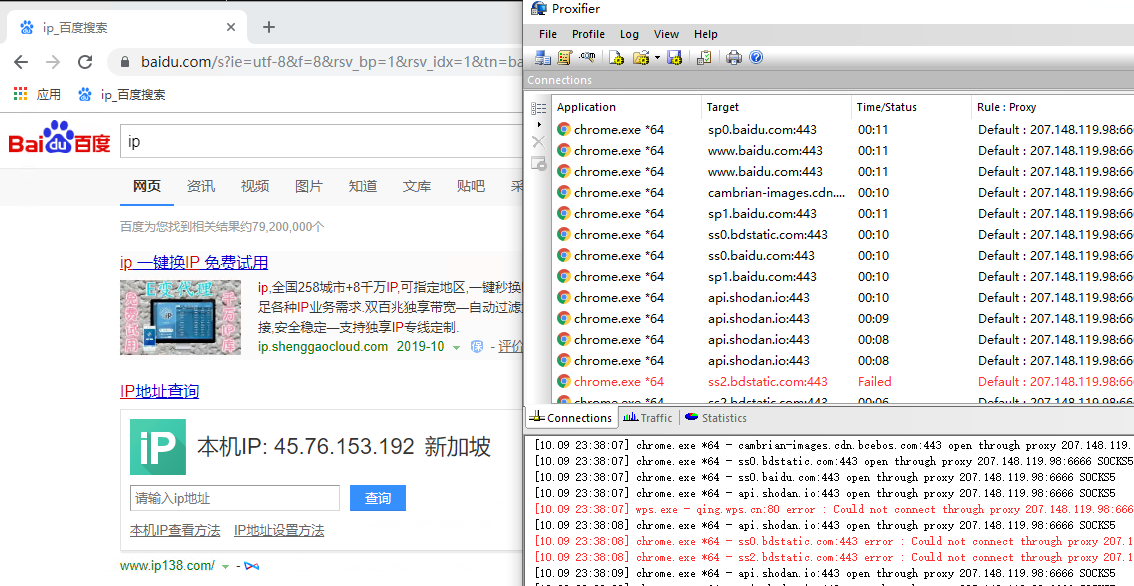Reload the Baidu page in Chrome
1134x586 pixels.
[x=85, y=62]
